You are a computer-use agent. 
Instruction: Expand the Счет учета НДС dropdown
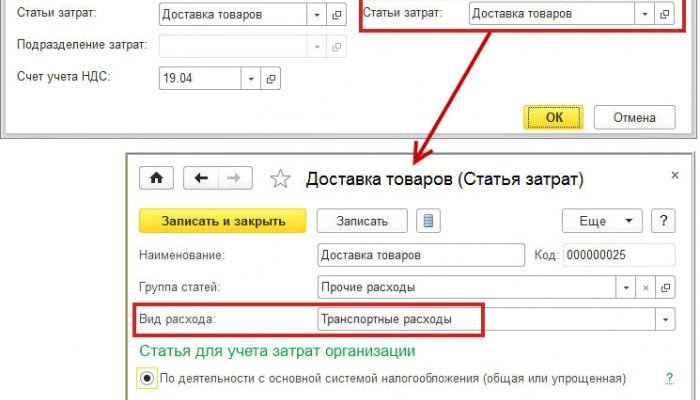(251, 78)
